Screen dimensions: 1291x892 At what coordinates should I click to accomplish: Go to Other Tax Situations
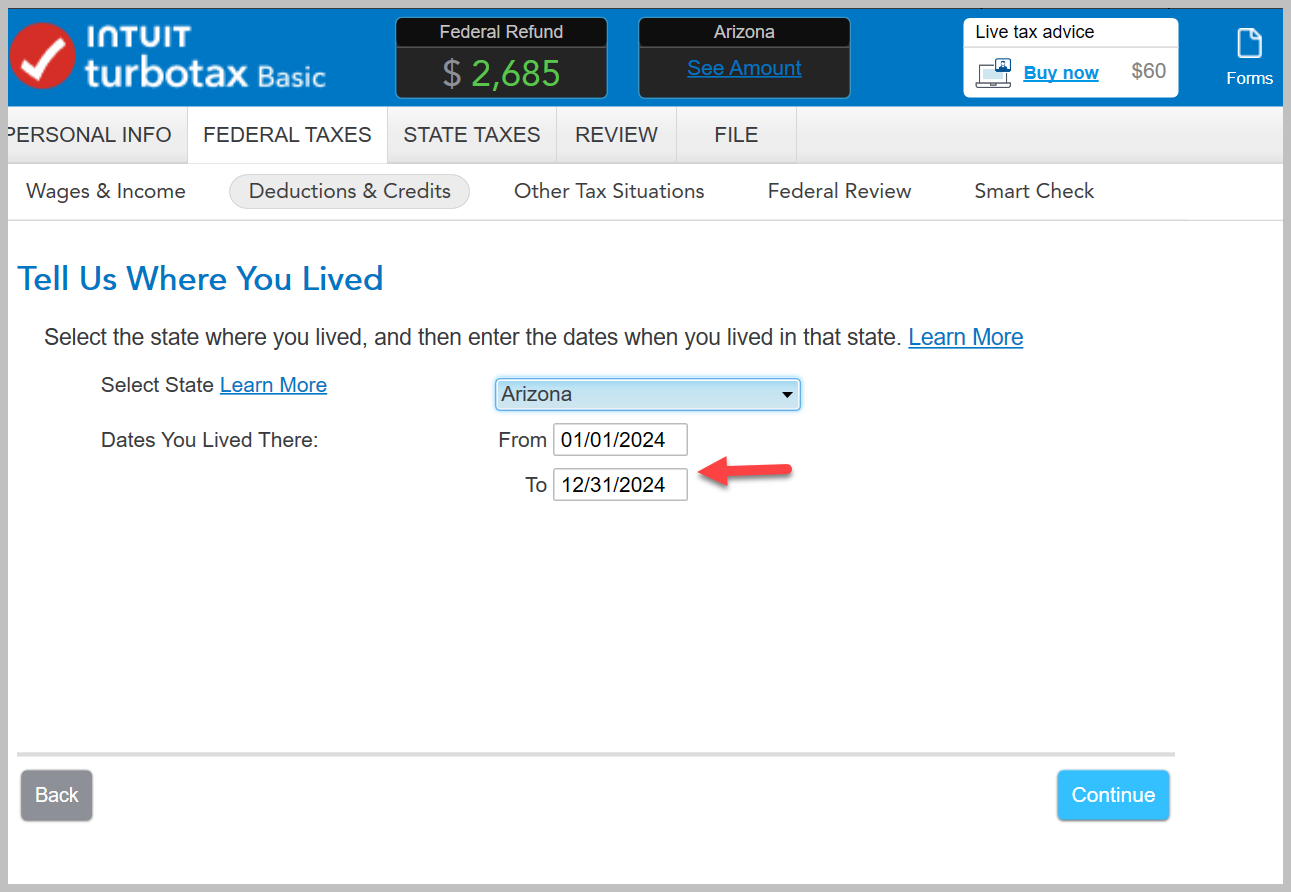click(x=609, y=191)
